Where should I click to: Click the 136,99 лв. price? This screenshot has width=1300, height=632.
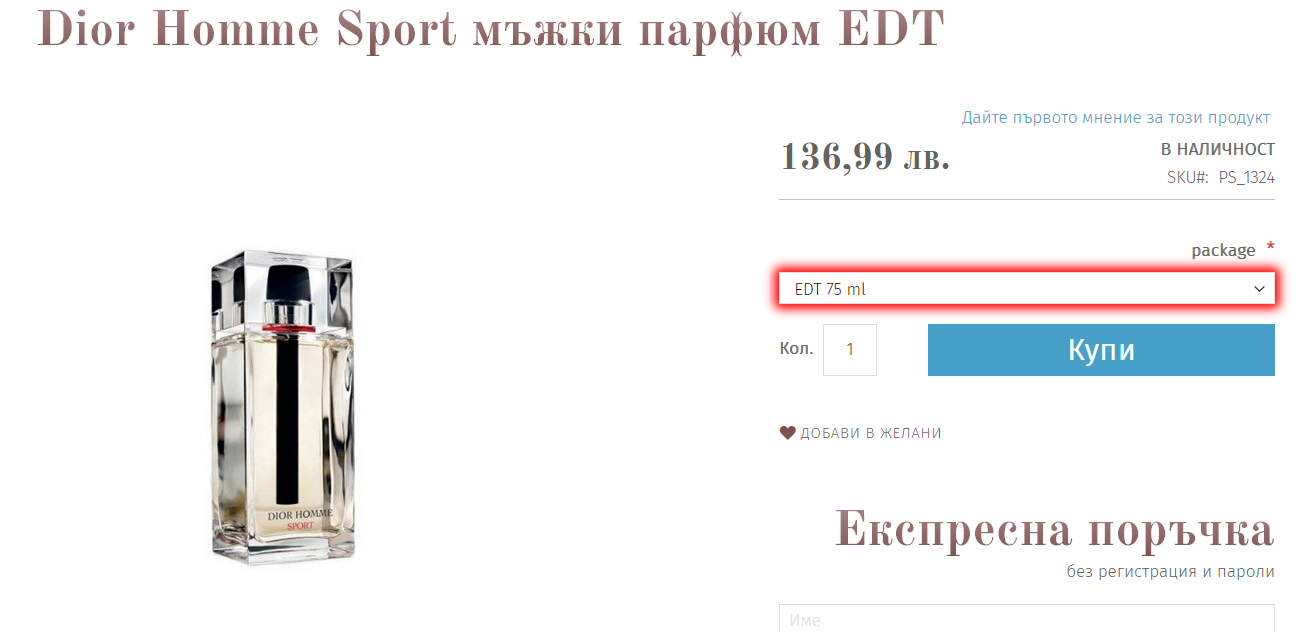(x=865, y=156)
